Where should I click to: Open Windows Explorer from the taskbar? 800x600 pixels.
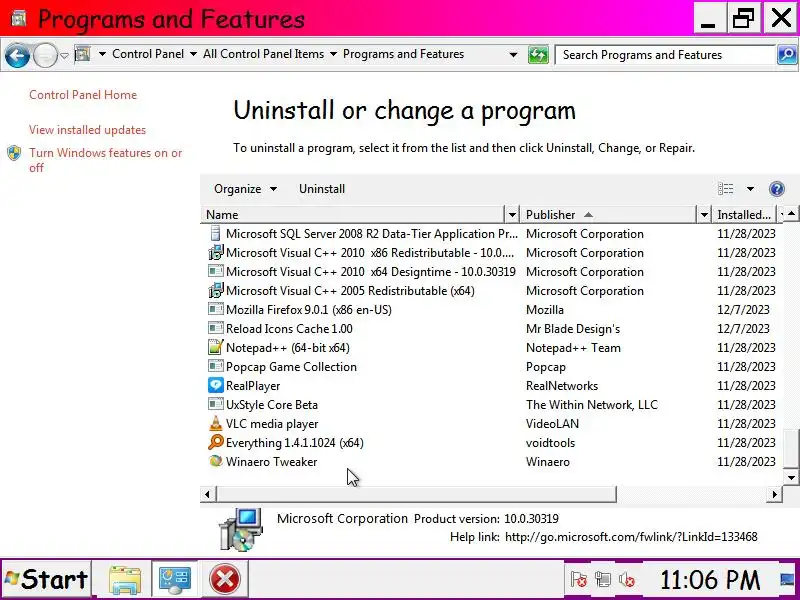point(125,580)
